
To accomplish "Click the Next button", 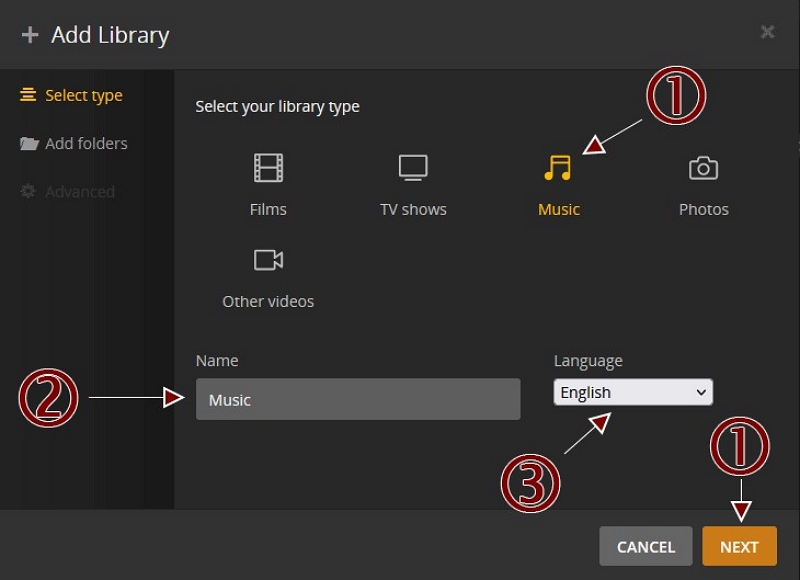I will click(x=739, y=546).
